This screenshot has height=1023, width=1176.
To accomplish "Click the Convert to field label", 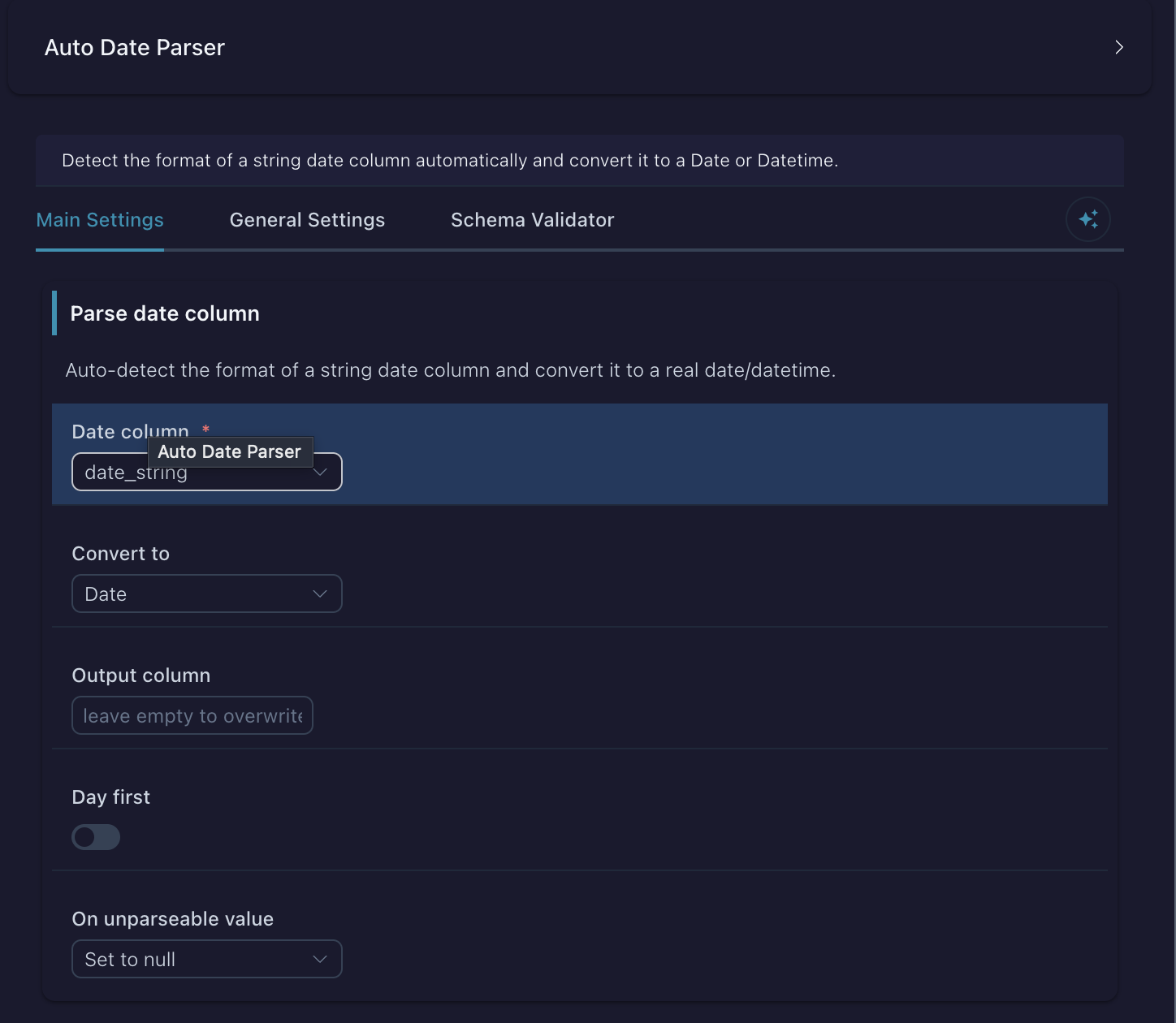I will [x=121, y=554].
